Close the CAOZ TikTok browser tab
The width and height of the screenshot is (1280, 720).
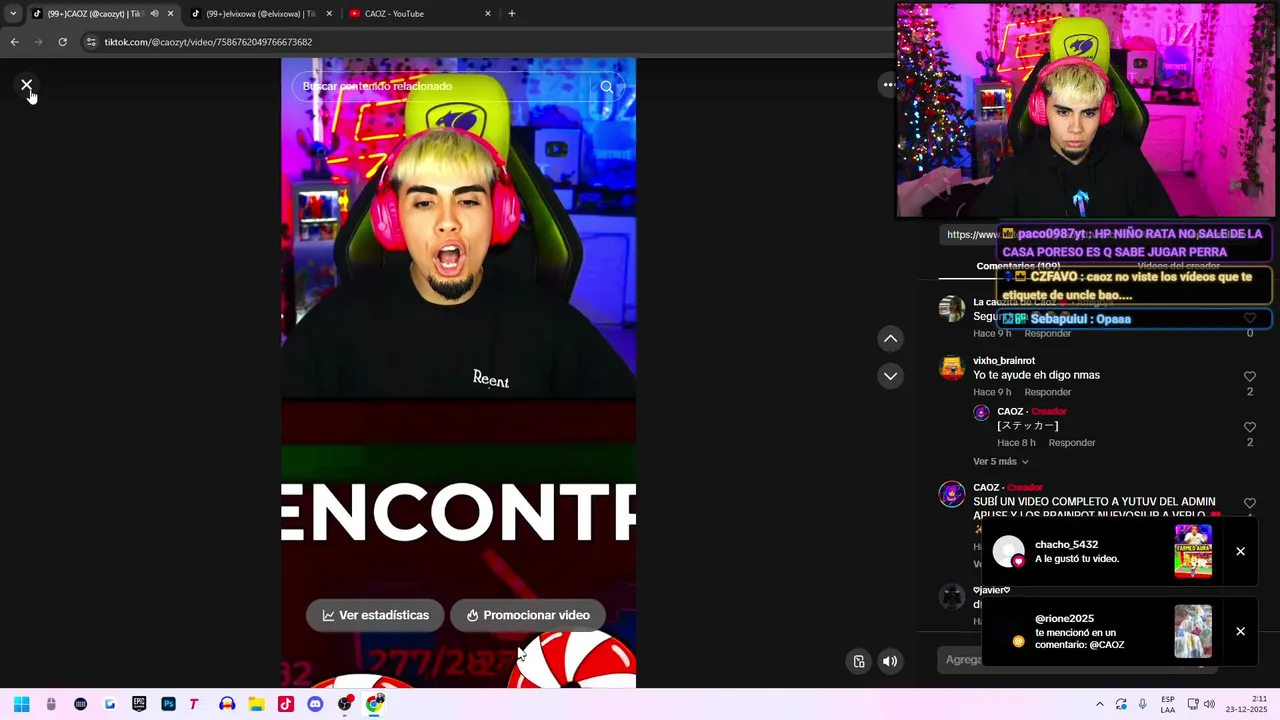170,13
